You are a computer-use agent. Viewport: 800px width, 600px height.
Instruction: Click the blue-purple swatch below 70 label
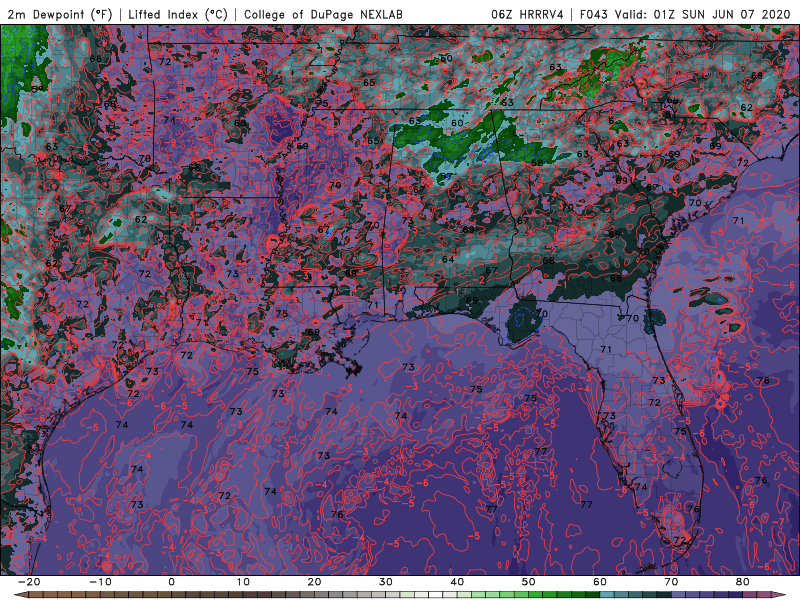679,595
